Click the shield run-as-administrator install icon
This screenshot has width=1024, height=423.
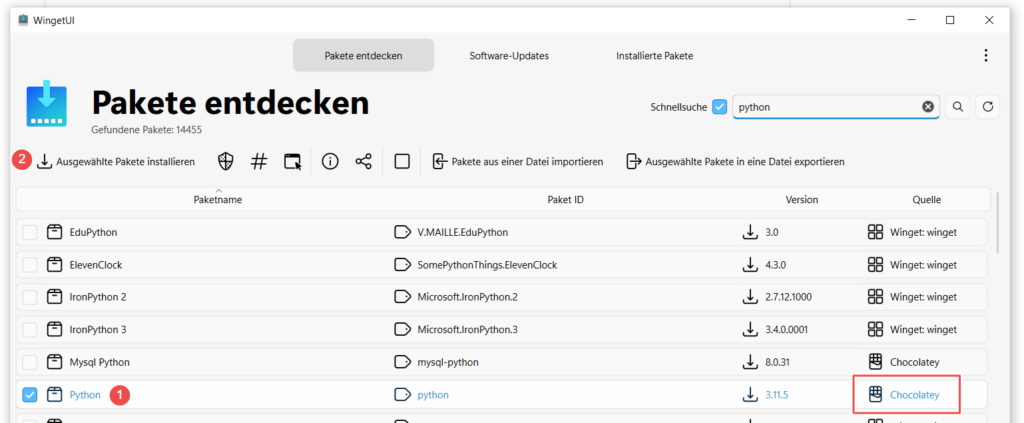pos(225,161)
